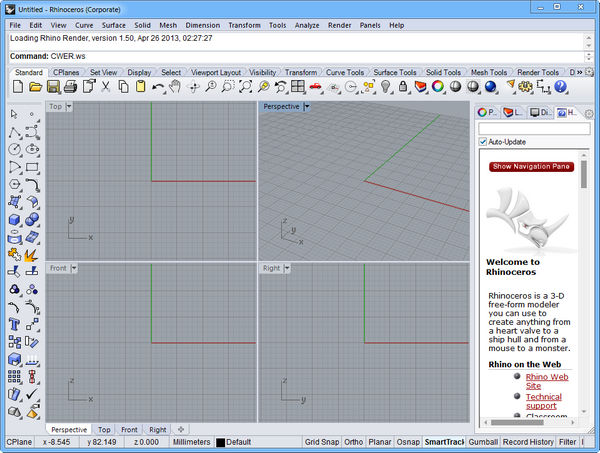This screenshot has width=600, height=453.
Task: Click the Show Navigation Pane button
Action: pyautogui.click(x=531, y=166)
